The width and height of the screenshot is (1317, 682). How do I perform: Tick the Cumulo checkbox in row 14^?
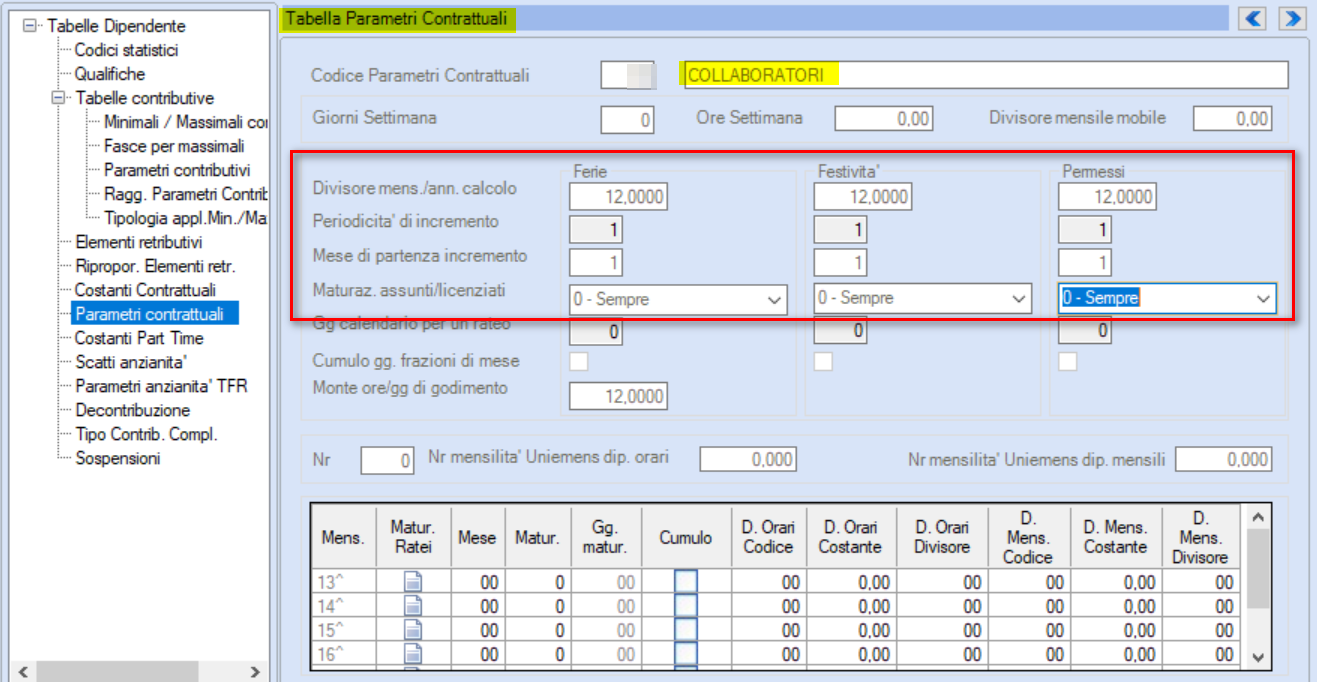point(686,606)
